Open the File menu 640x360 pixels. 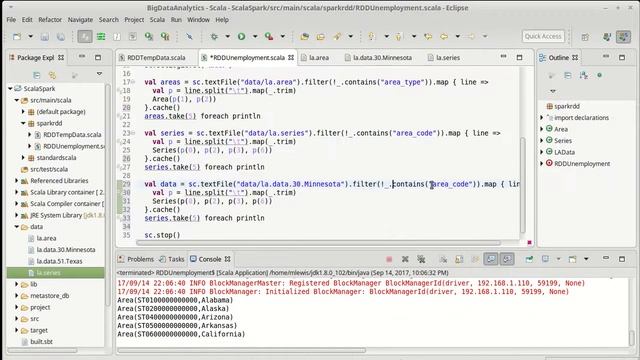click(11, 20)
